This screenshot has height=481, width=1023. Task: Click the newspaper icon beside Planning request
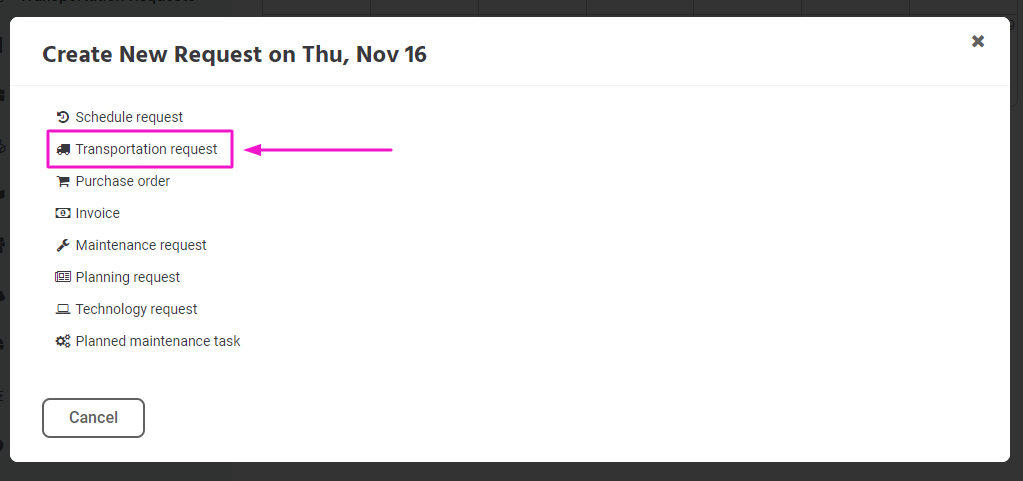pyautogui.click(x=63, y=277)
